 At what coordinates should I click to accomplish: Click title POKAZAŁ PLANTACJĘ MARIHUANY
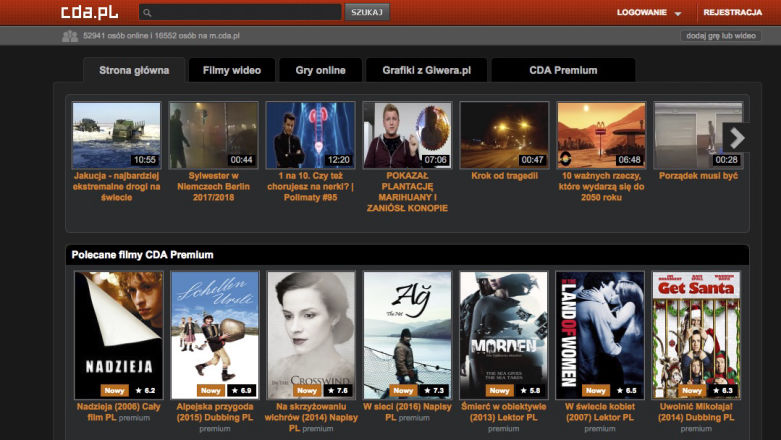point(407,192)
